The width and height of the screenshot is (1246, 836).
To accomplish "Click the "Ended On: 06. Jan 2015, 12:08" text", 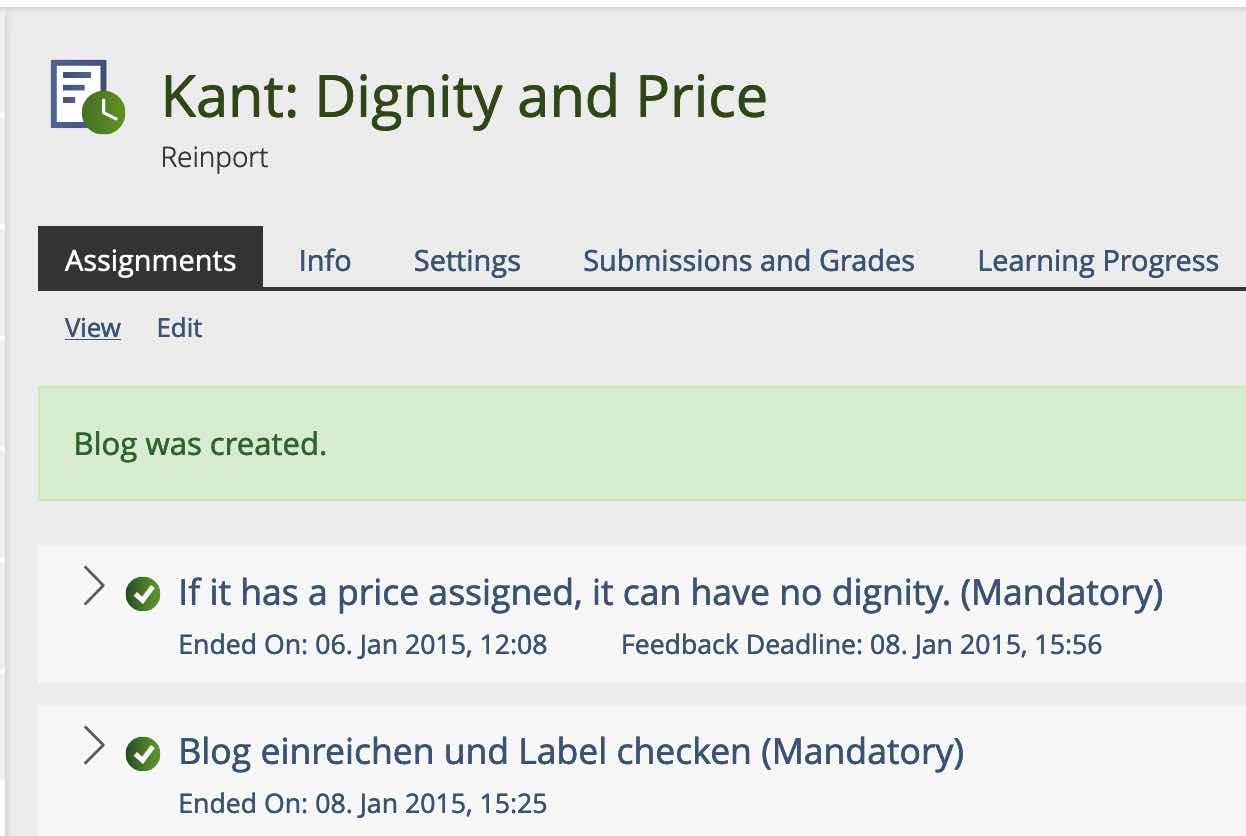I will tap(363, 645).
